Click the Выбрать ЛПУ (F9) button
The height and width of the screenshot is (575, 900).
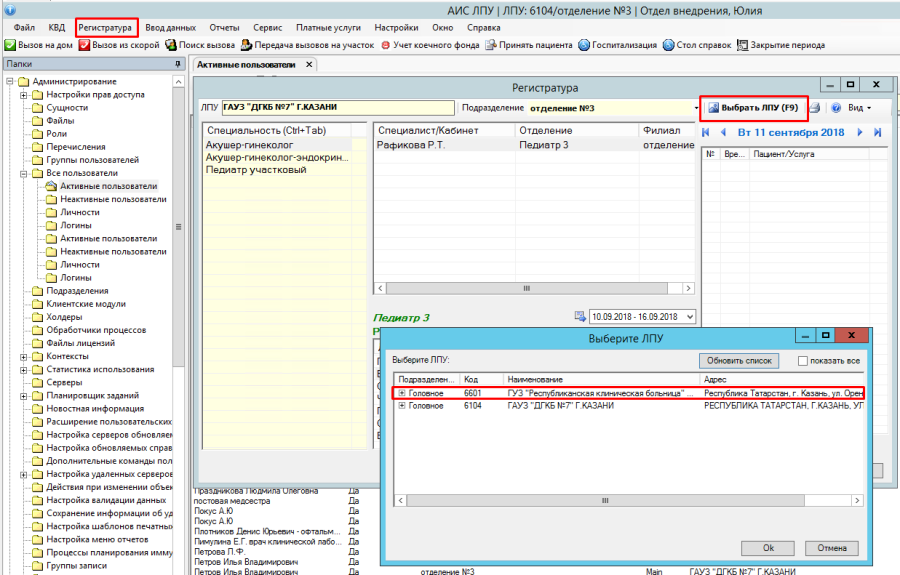753,107
